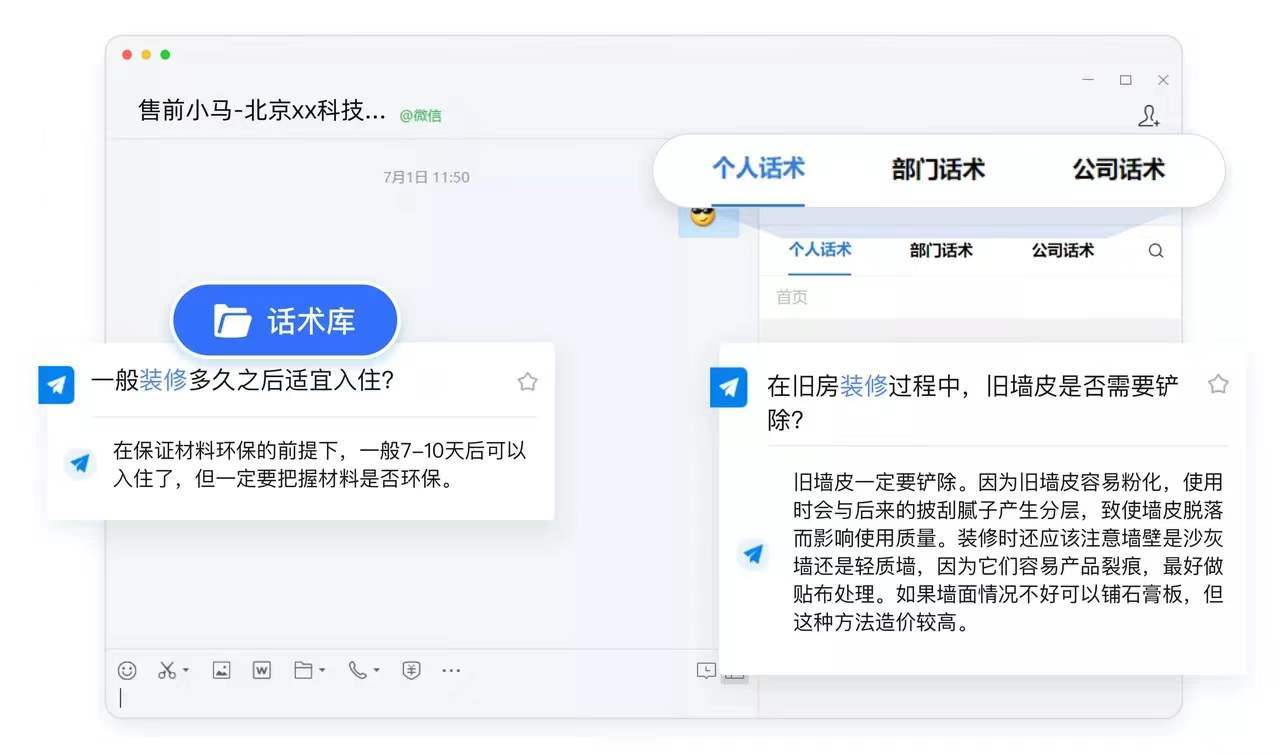Switch to the 部门话术 tab
The height and width of the screenshot is (754, 1280).
point(938,170)
